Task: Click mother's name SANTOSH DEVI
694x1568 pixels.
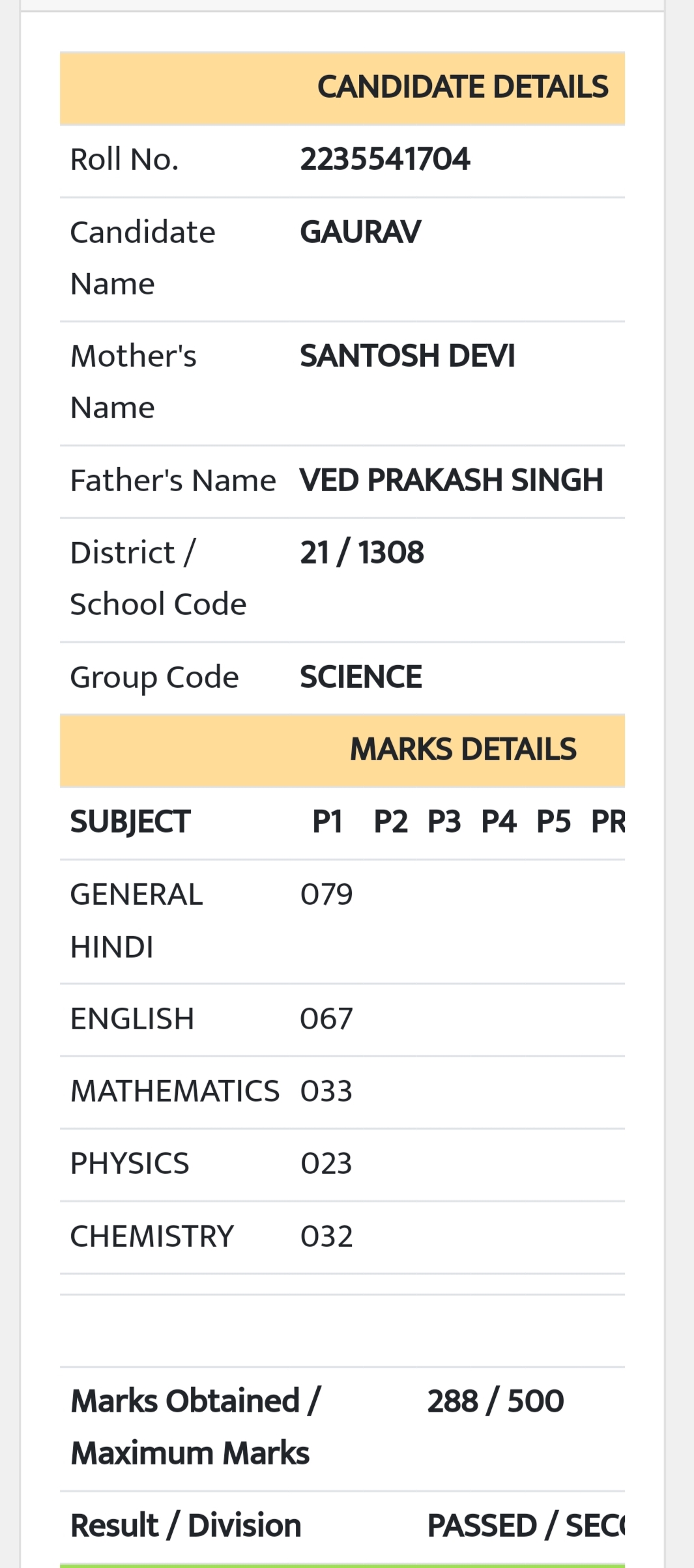Action: pos(407,356)
